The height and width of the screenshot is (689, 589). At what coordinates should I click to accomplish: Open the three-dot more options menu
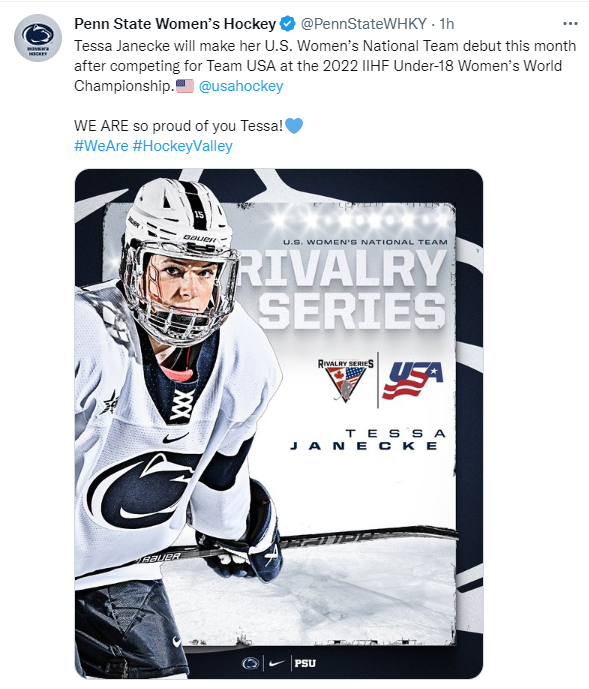(570, 24)
